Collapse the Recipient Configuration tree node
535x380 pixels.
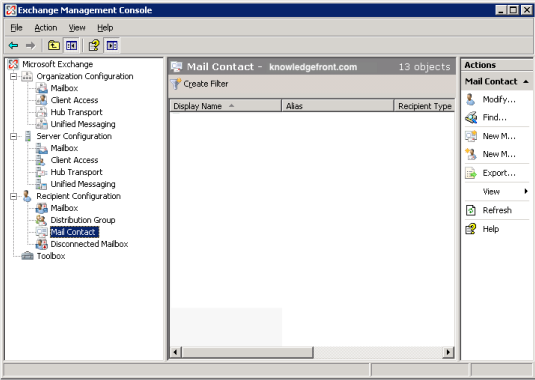click(x=13, y=196)
